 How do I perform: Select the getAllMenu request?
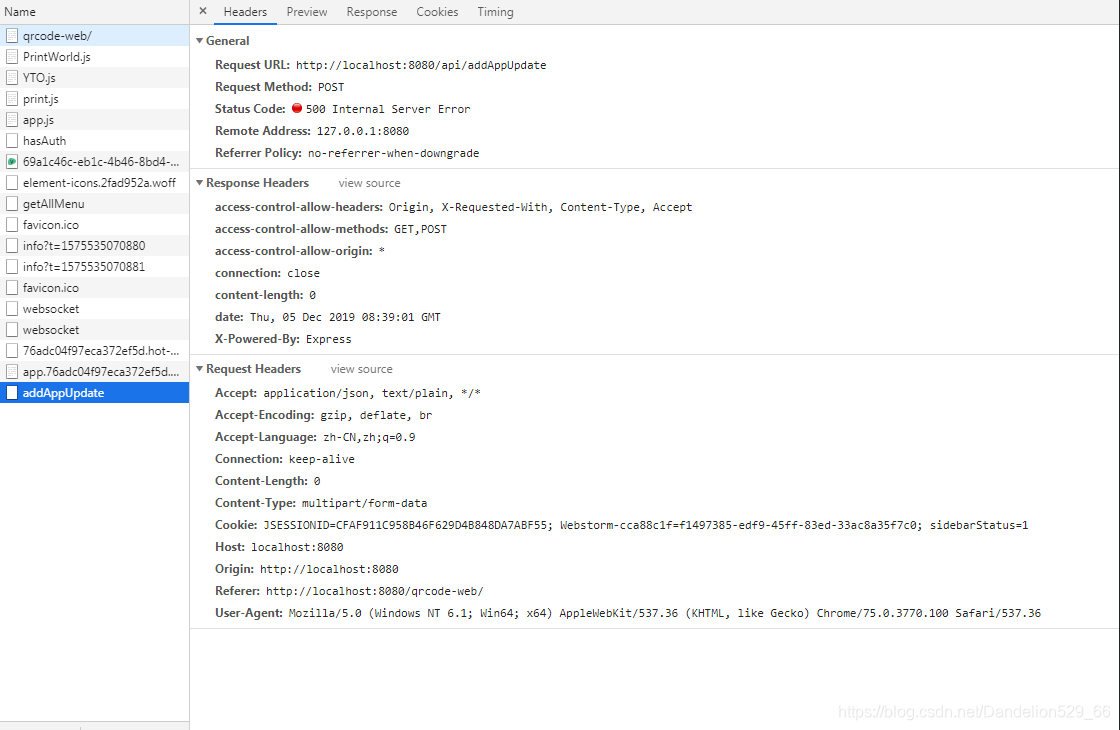(x=94, y=204)
